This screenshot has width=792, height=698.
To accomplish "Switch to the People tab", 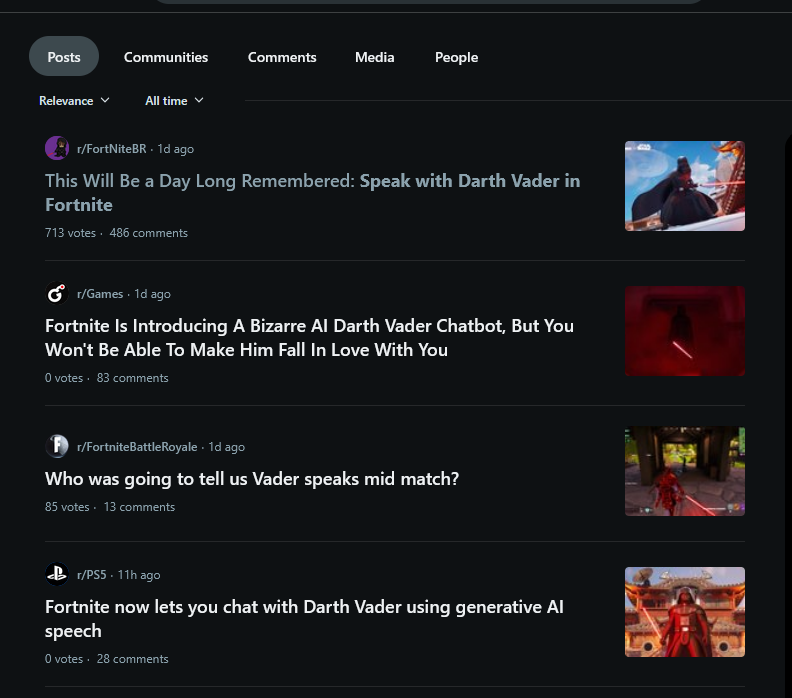I will (x=456, y=57).
